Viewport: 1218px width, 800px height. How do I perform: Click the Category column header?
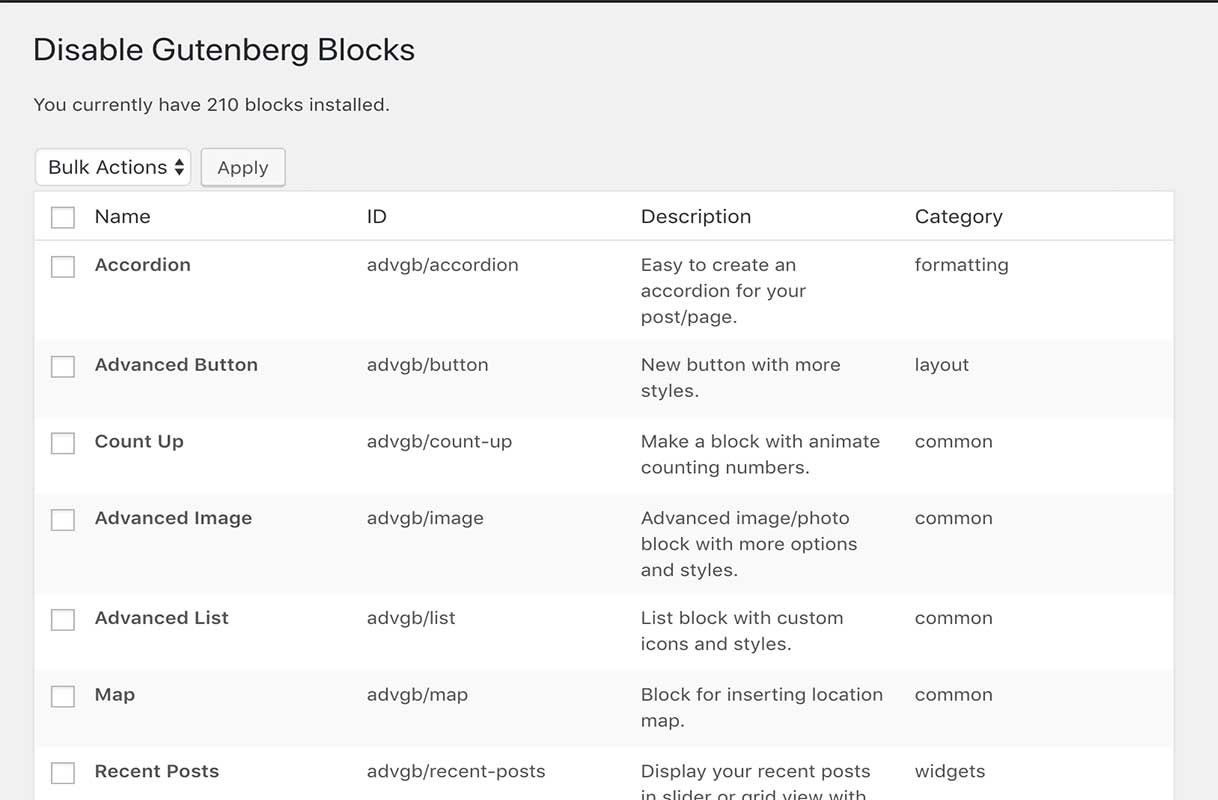pyautogui.click(x=958, y=217)
